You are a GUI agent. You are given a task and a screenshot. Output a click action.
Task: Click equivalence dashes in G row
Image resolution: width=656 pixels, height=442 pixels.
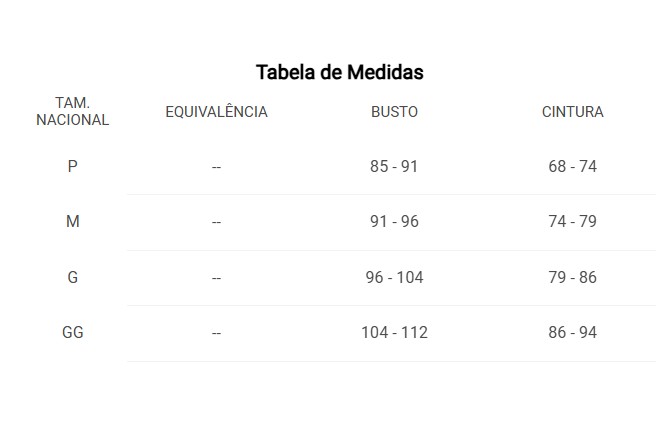coord(216,278)
